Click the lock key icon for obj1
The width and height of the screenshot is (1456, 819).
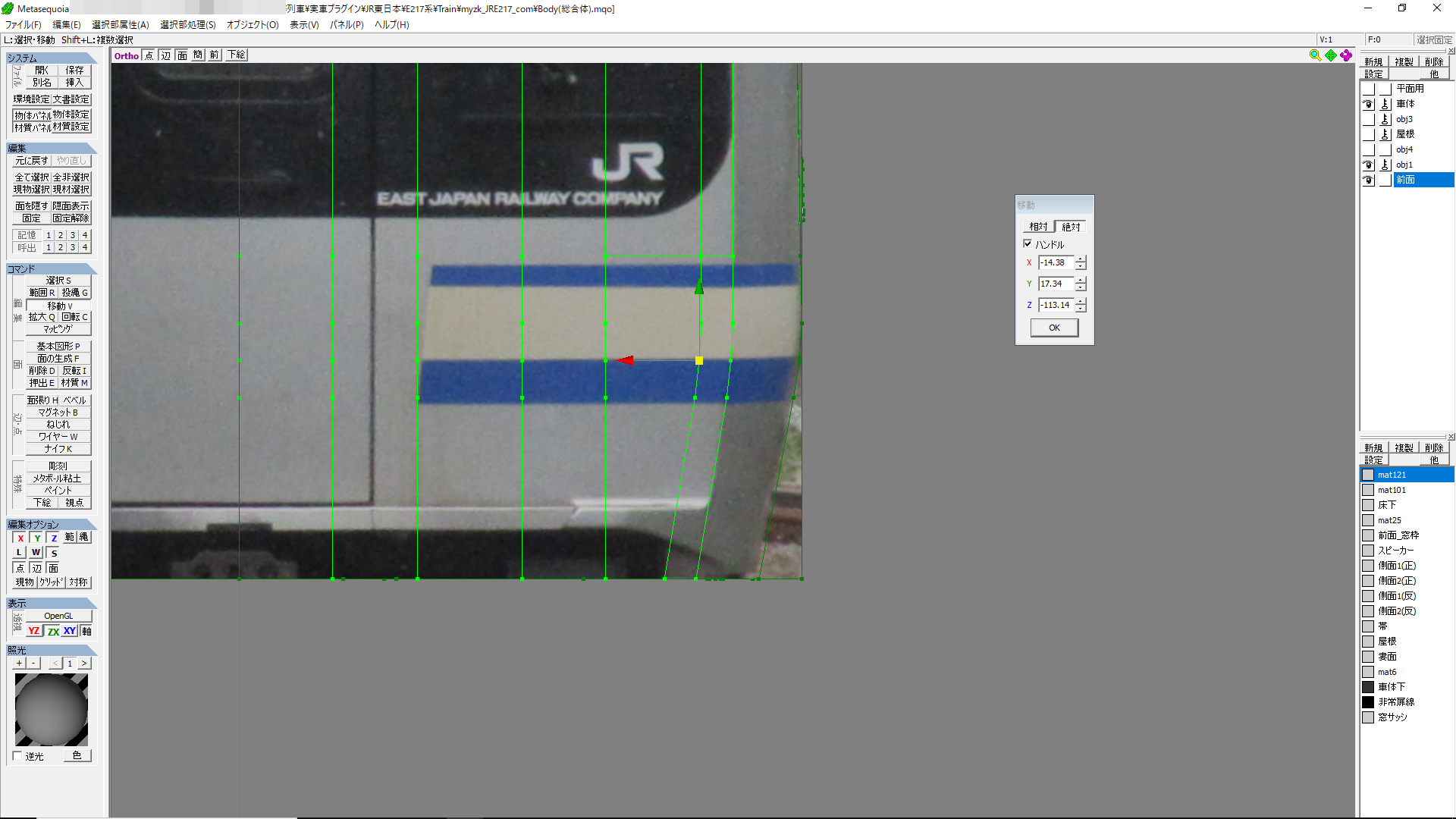[1385, 165]
